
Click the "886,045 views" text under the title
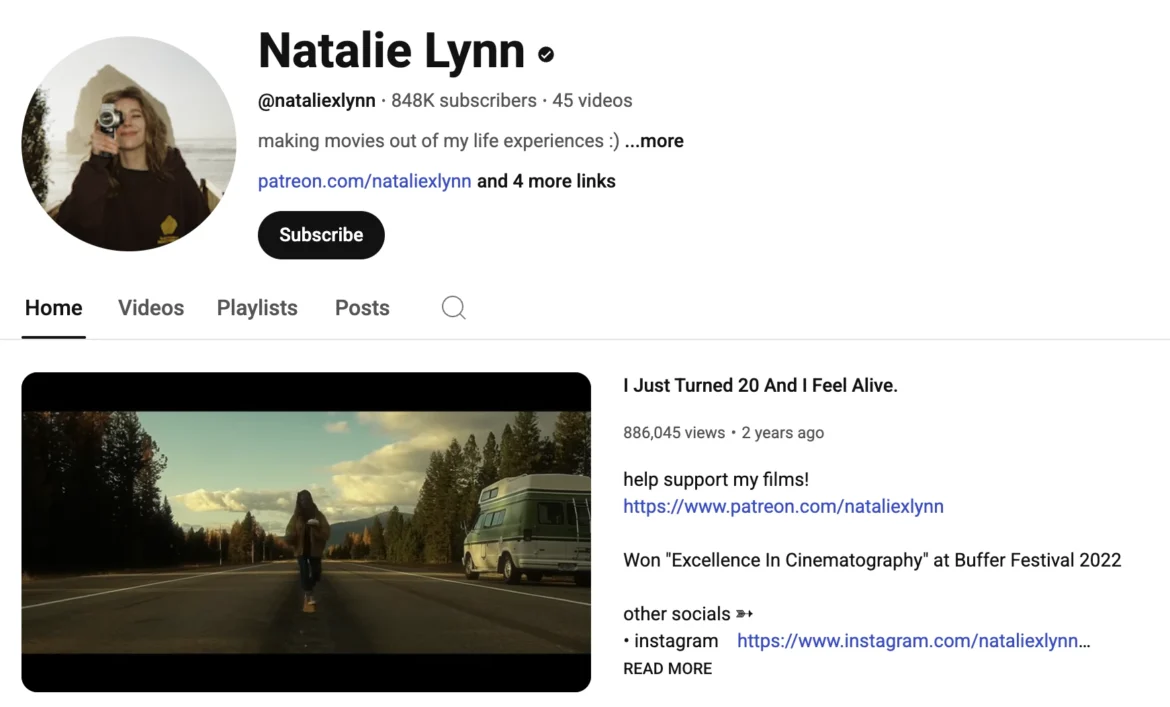[672, 432]
